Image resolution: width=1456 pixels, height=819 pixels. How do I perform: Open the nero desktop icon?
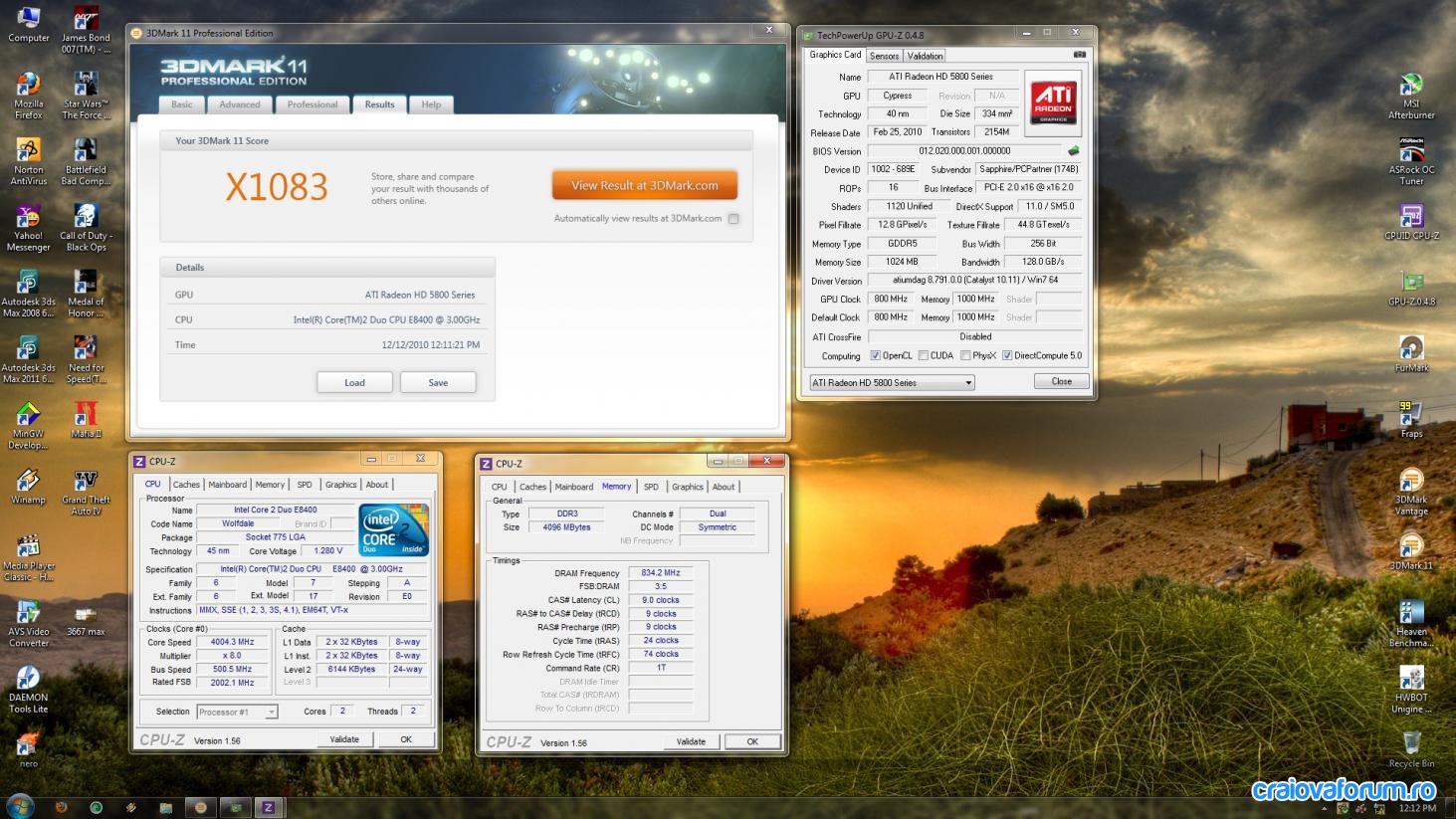tap(28, 750)
